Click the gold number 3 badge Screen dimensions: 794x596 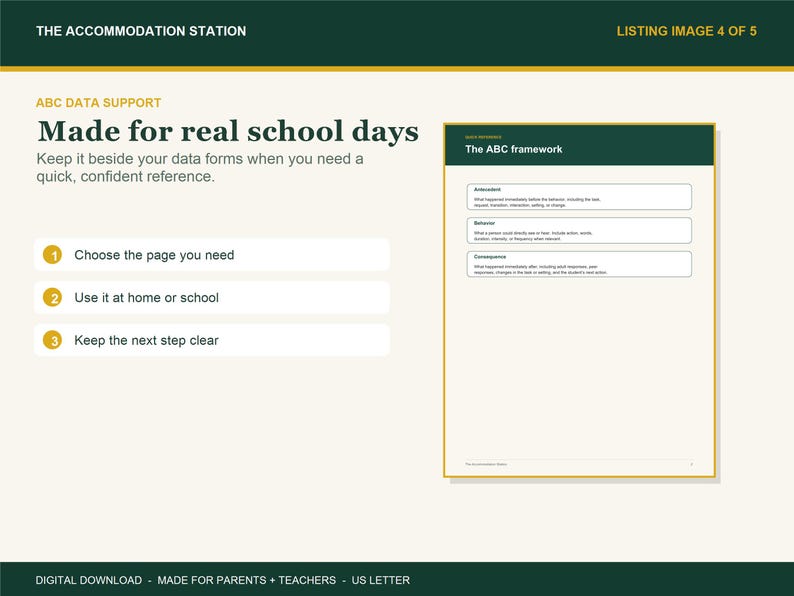(x=52, y=340)
